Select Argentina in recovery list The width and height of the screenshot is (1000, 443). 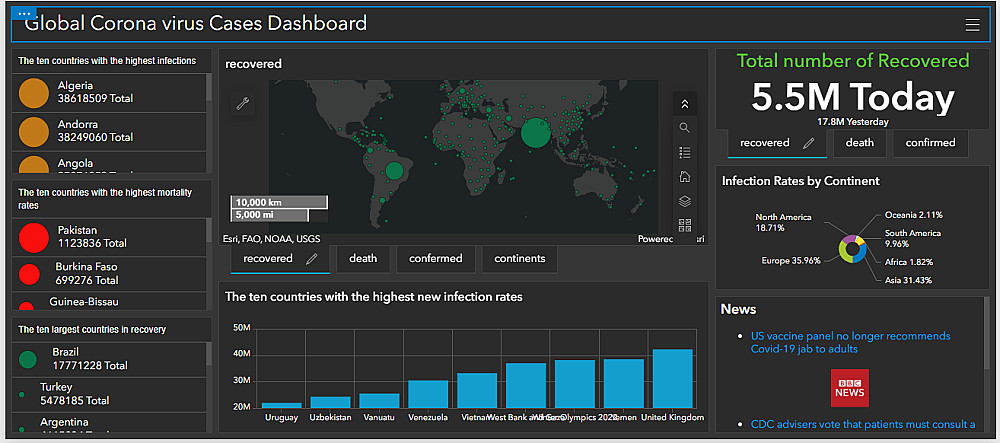108,423
